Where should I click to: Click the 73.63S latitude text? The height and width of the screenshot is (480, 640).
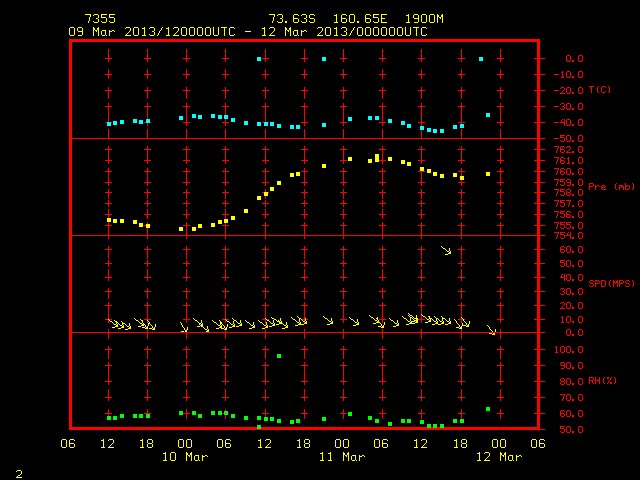292,19
